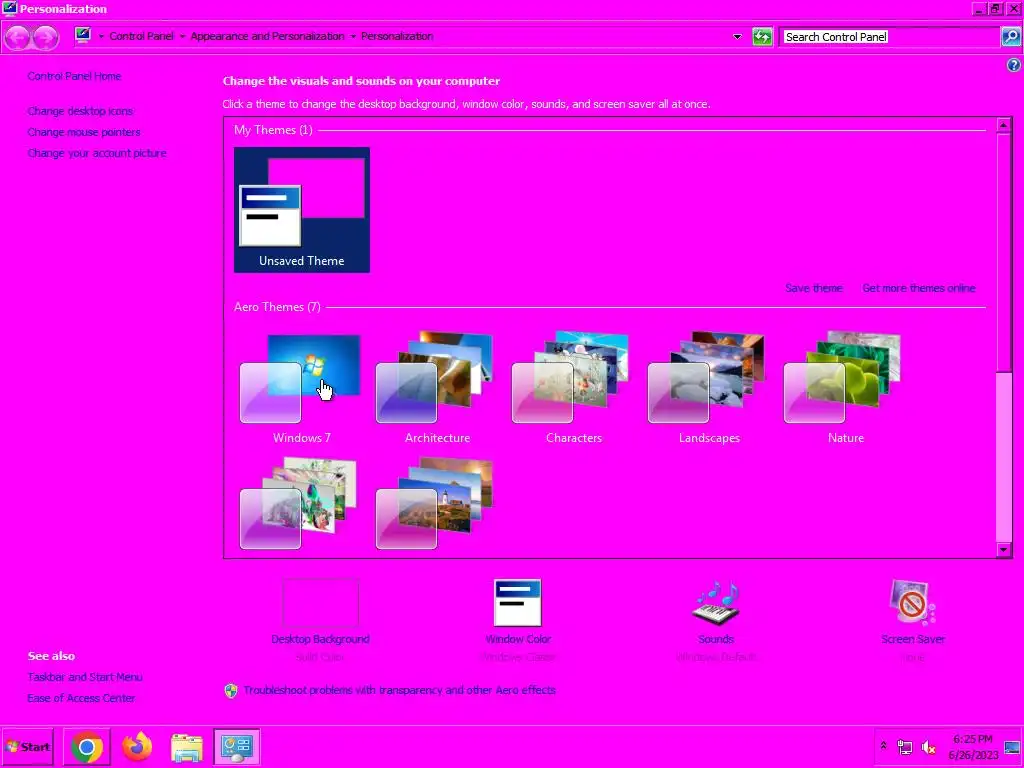Image resolution: width=1024 pixels, height=768 pixels.
Task: Open address bar history dropdown
Action: point(737,37)
